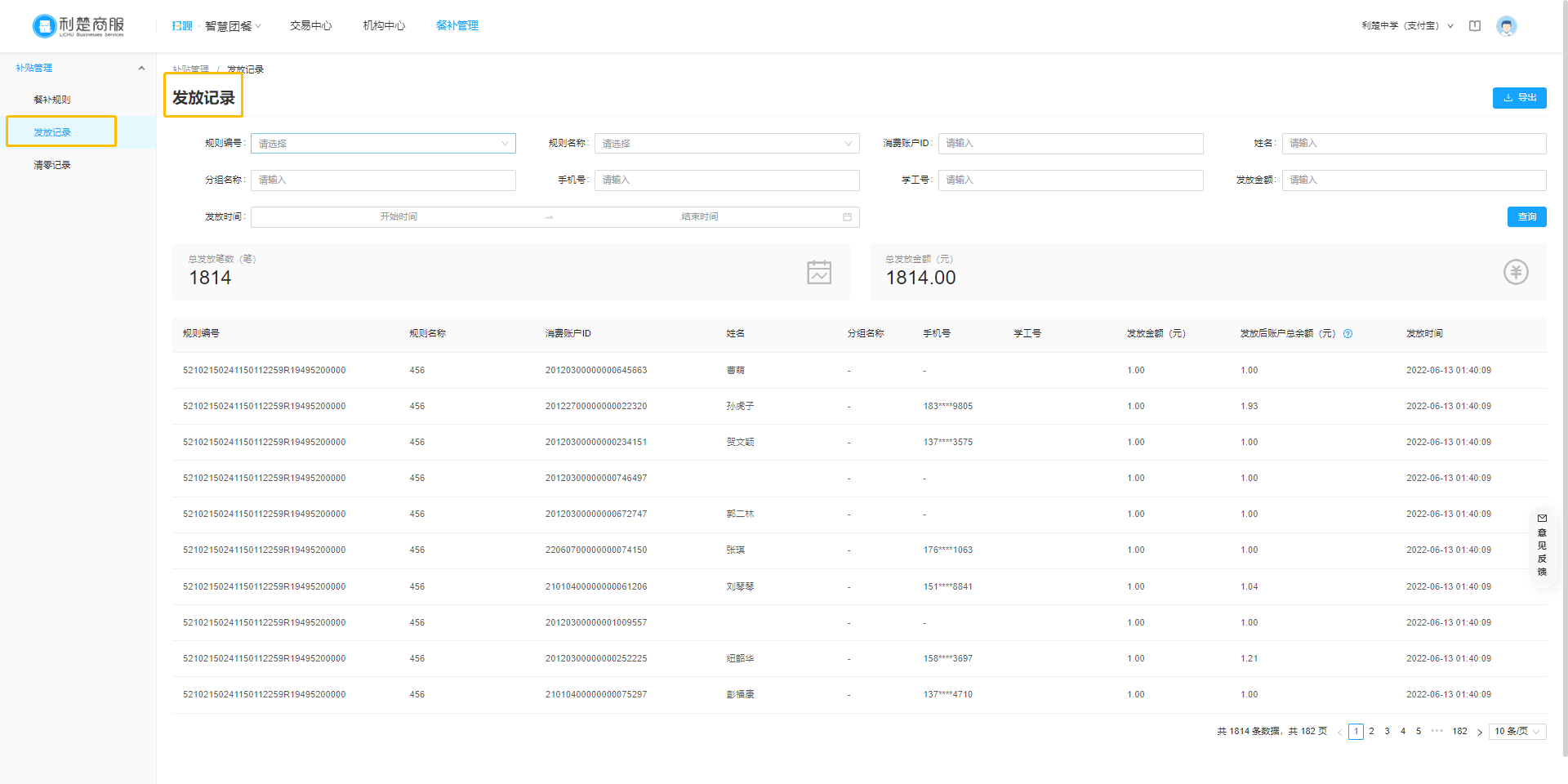Open the 规则编号 select box
The image size is (1568, 784).
(383, 144)
